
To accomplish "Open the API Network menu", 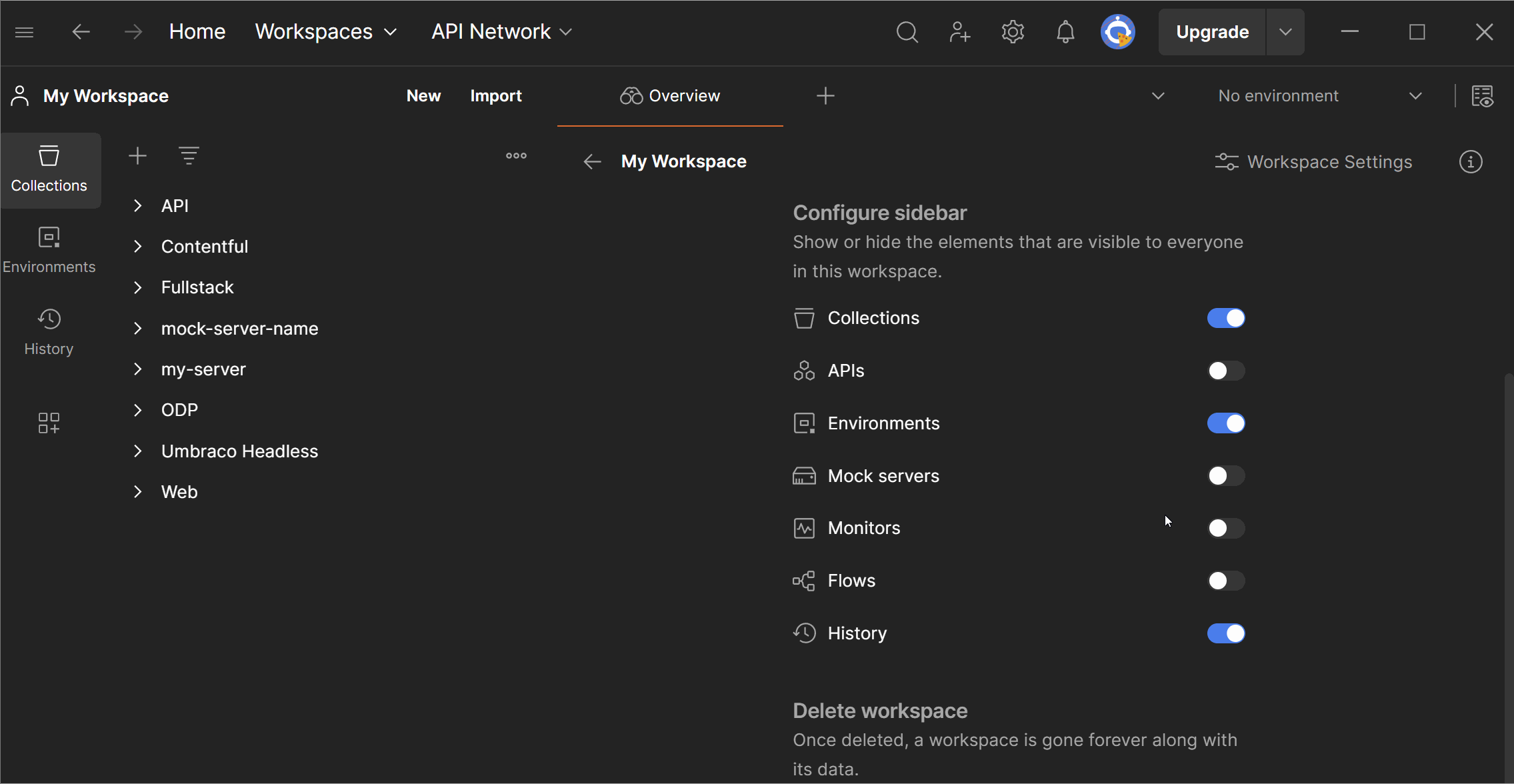I will click(502, 32).
